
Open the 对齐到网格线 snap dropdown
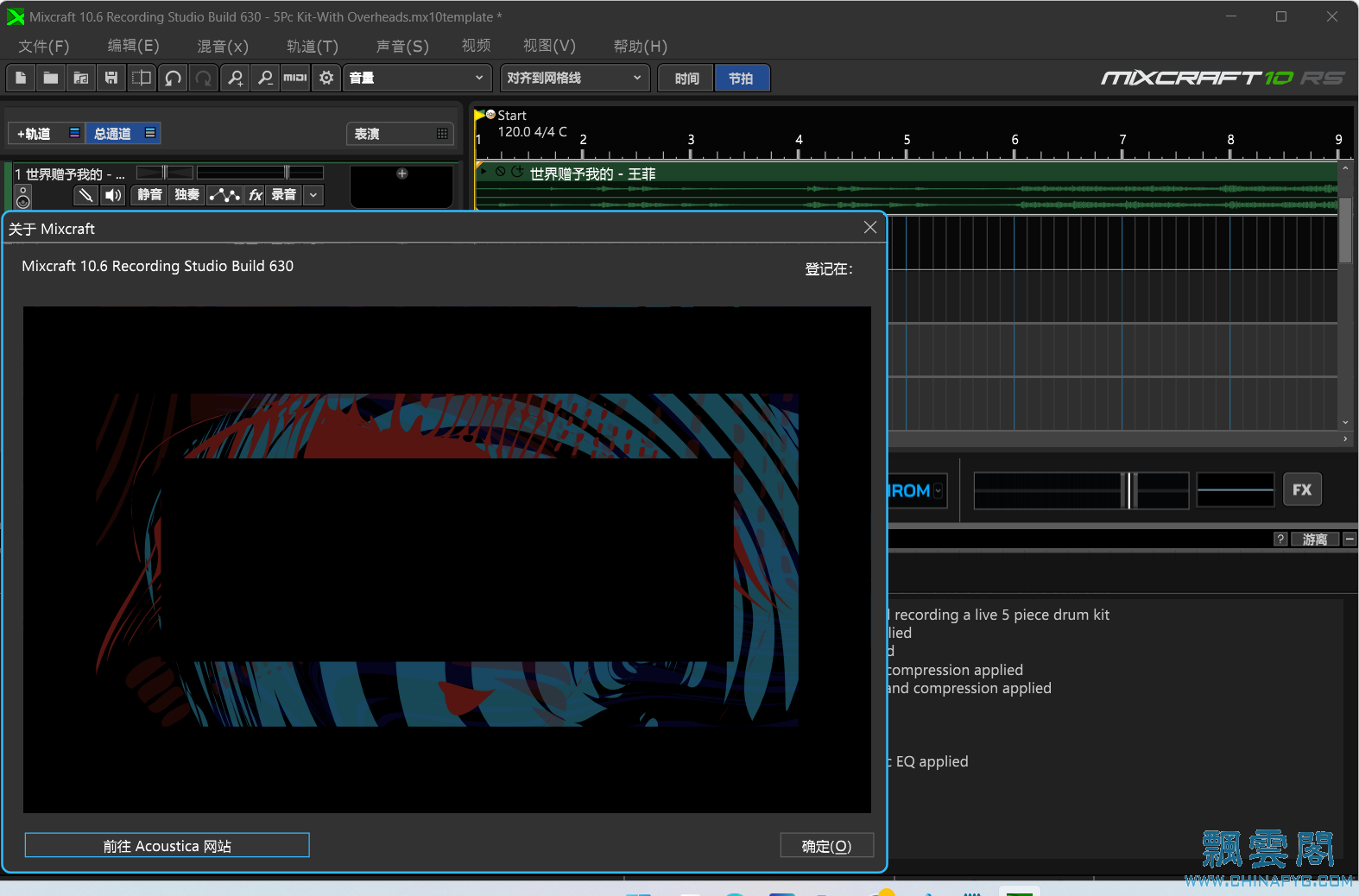[x=575, y=78]
